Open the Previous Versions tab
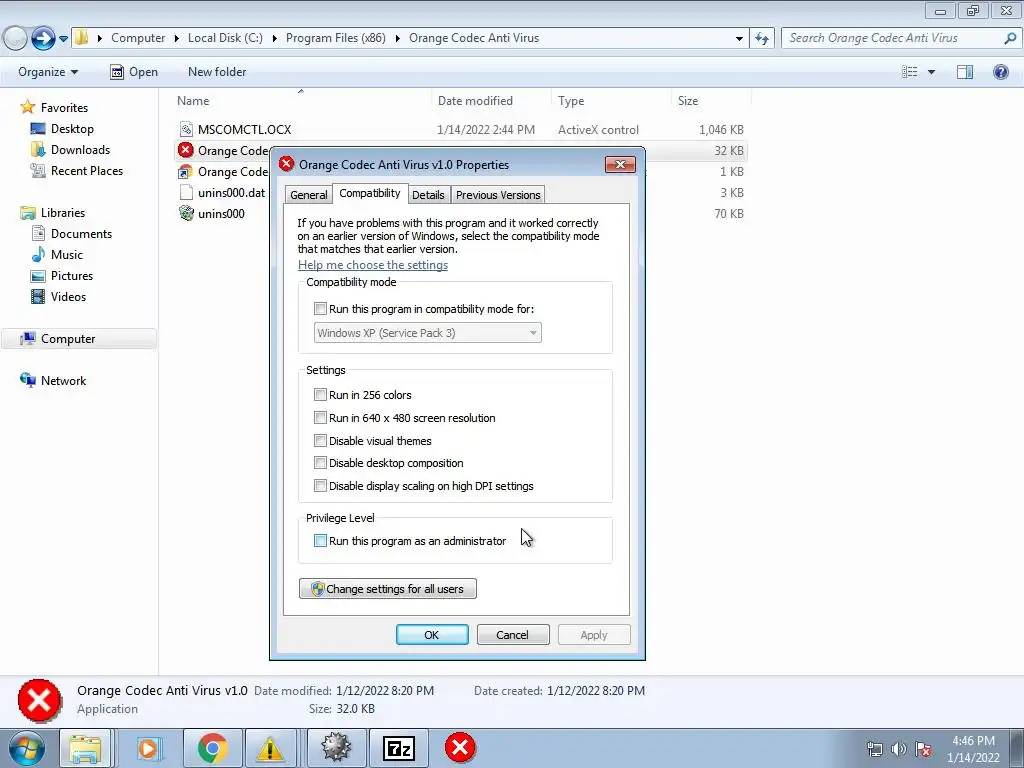 [498, 195]
